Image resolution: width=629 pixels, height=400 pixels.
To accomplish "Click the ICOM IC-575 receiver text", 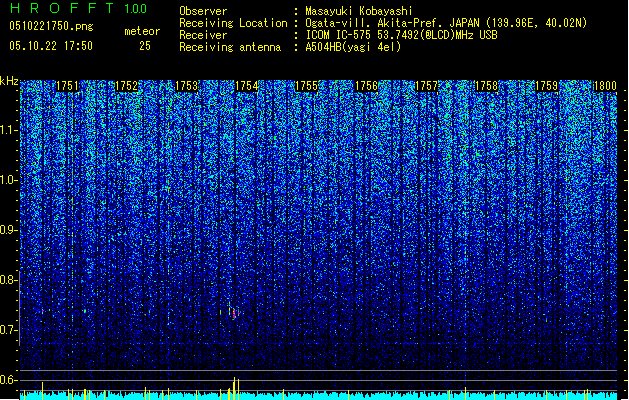I will click(401, 35).
